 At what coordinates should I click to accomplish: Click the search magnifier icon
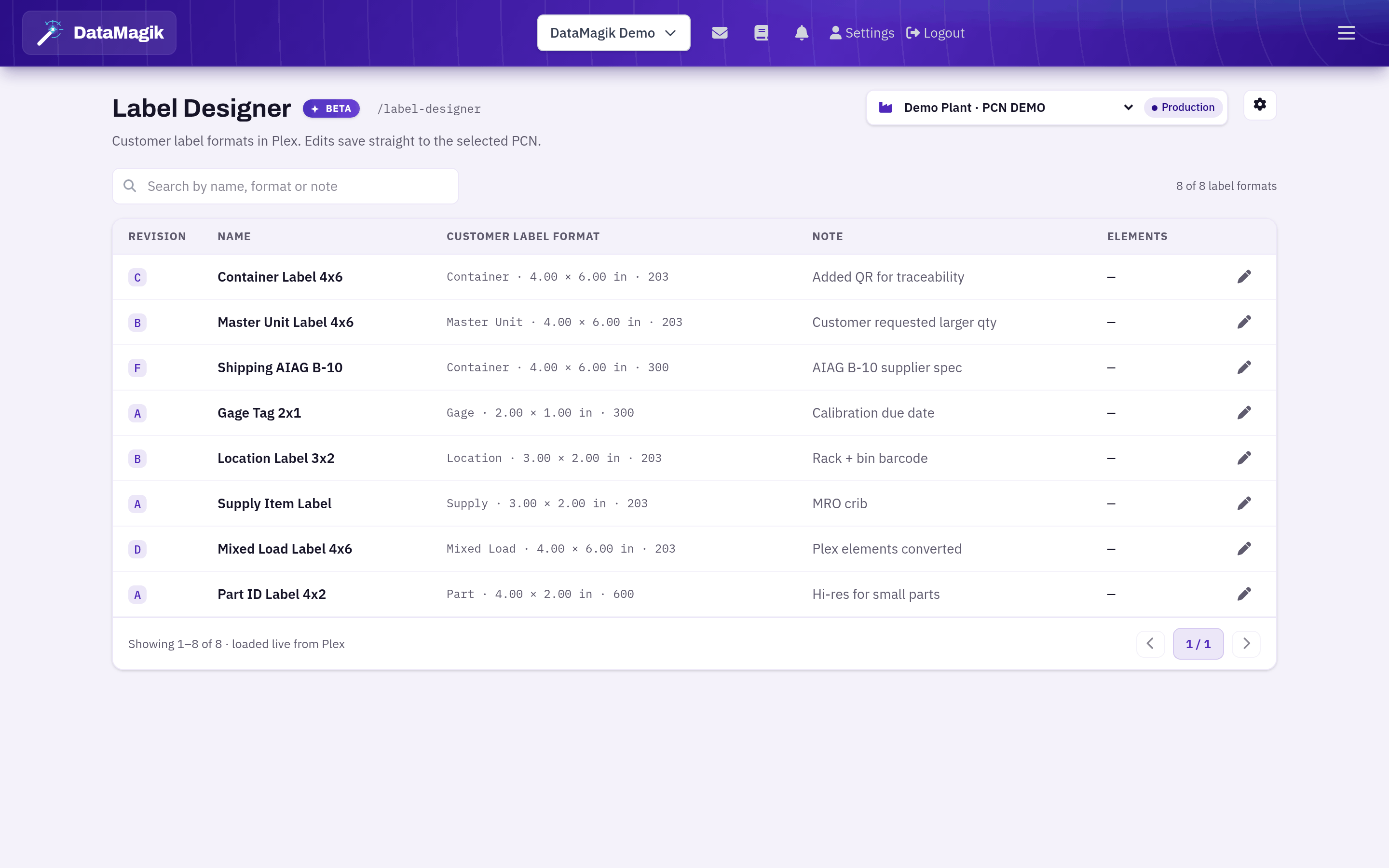[130, 186]
